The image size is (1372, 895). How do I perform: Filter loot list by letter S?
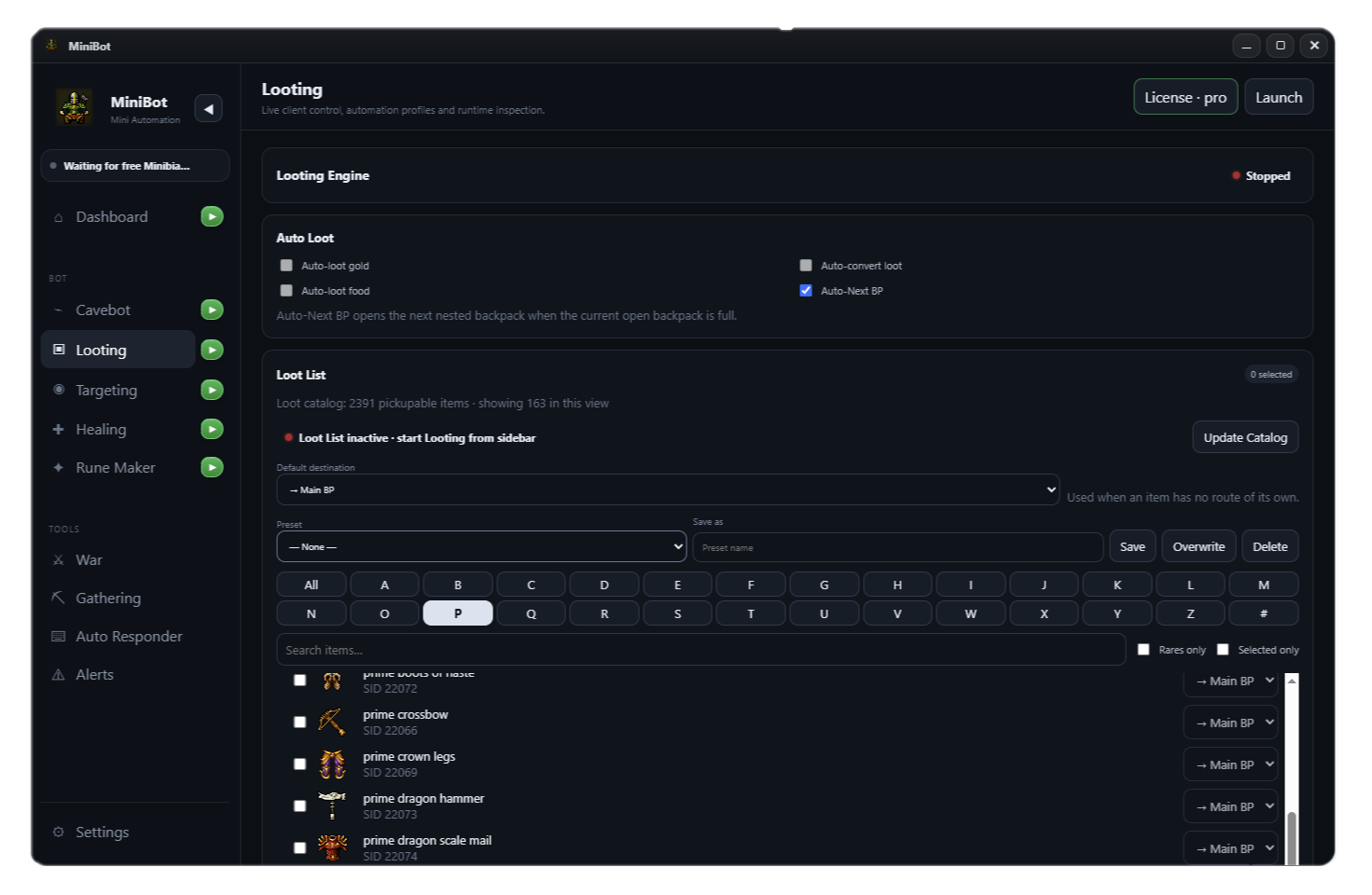pyautogui.click(x=677, y=613)
